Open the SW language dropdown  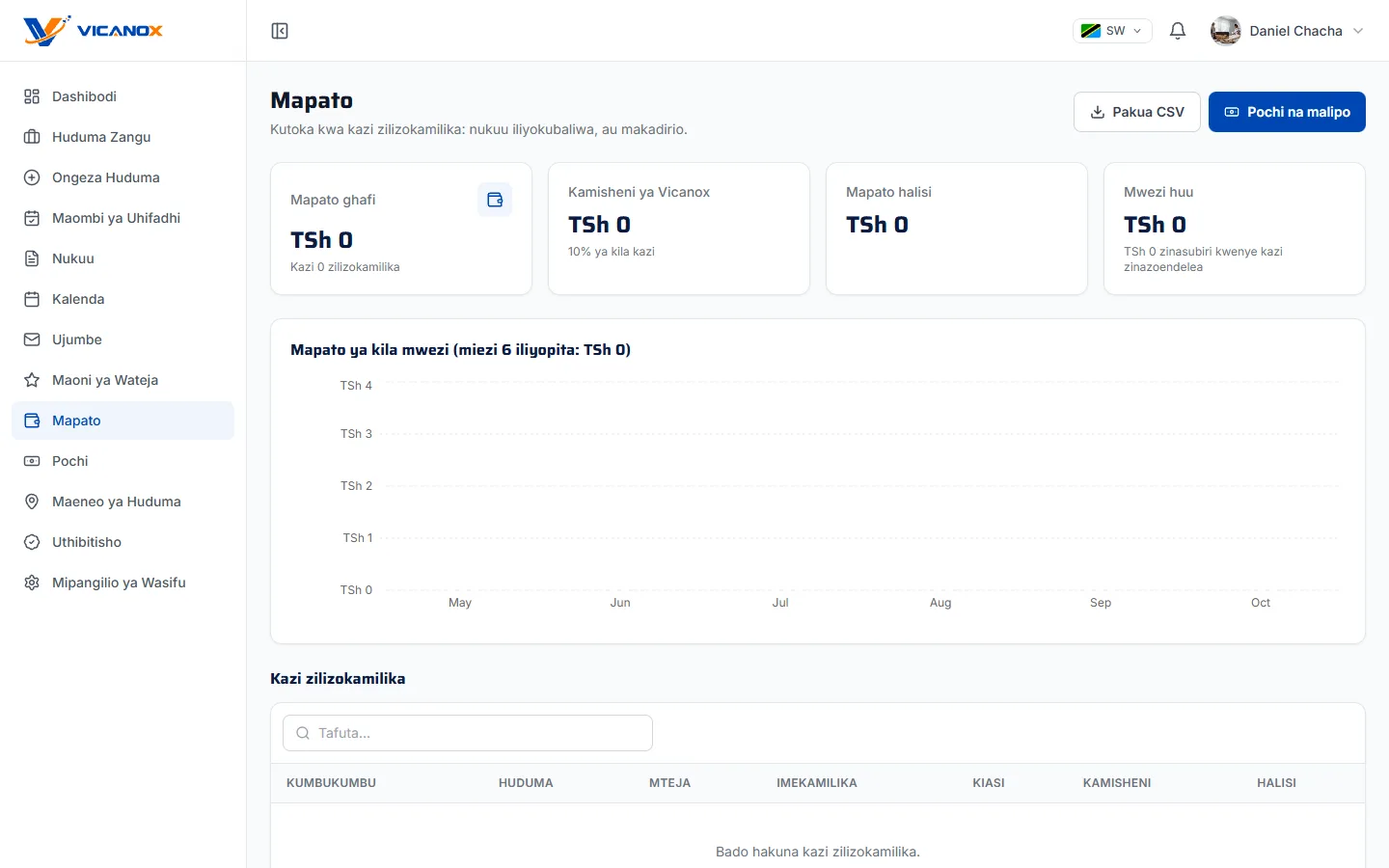point(1112,31)
